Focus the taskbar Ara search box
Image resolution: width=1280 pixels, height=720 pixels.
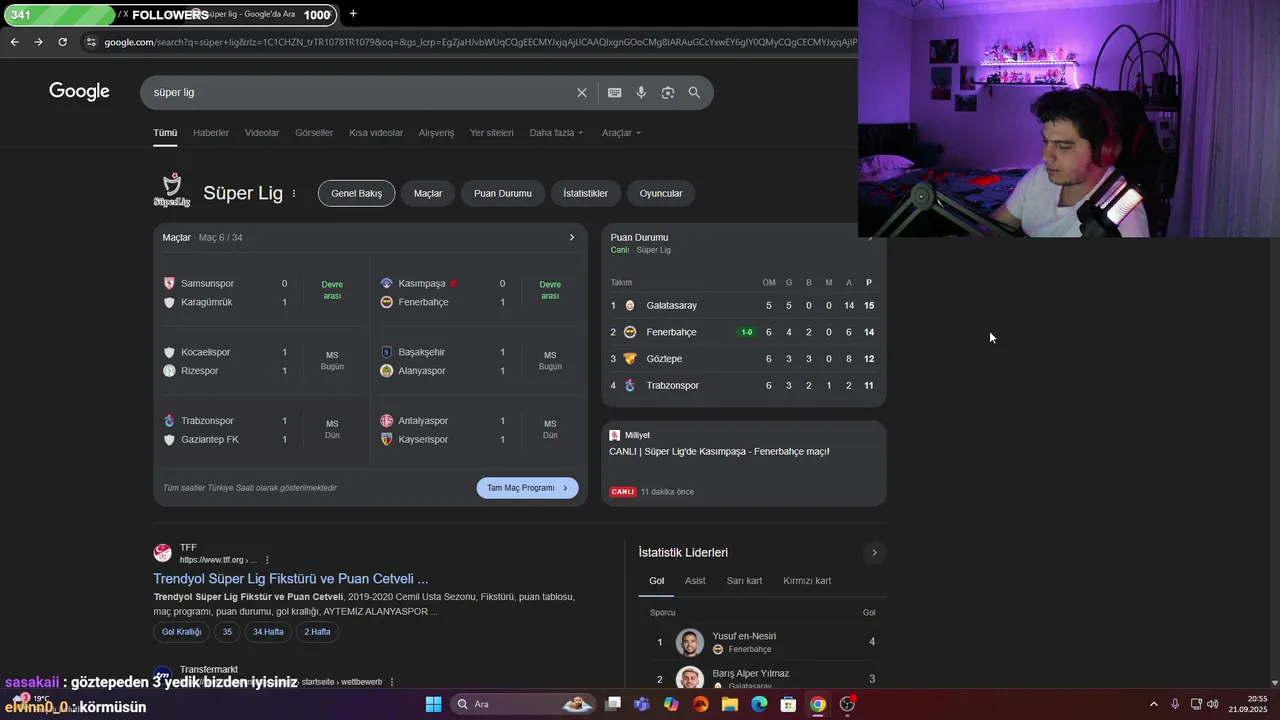pos(524,704)
